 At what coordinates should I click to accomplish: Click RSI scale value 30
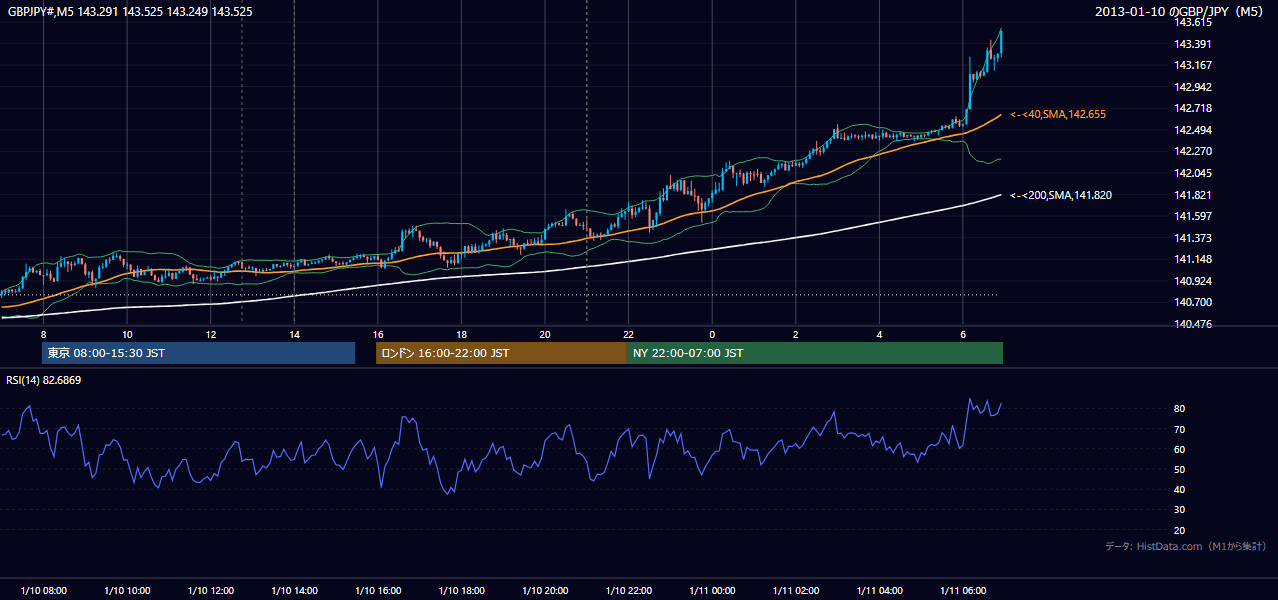pos(1180,510)
